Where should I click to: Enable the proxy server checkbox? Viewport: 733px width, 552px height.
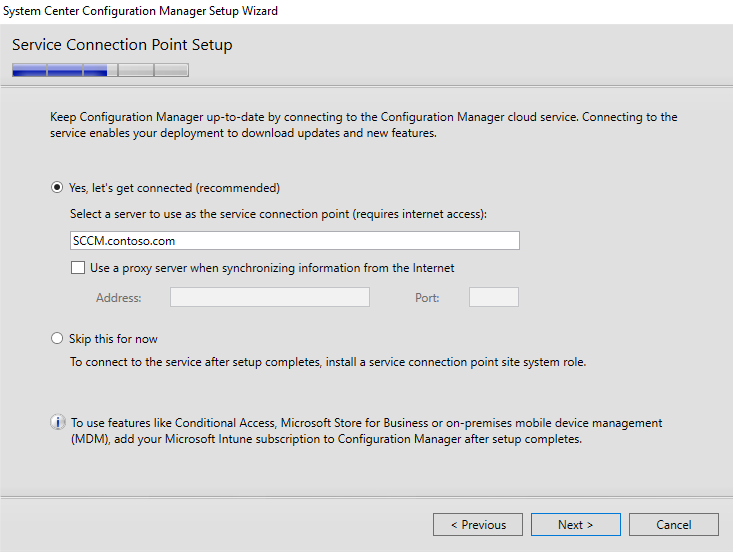point(78,268)
